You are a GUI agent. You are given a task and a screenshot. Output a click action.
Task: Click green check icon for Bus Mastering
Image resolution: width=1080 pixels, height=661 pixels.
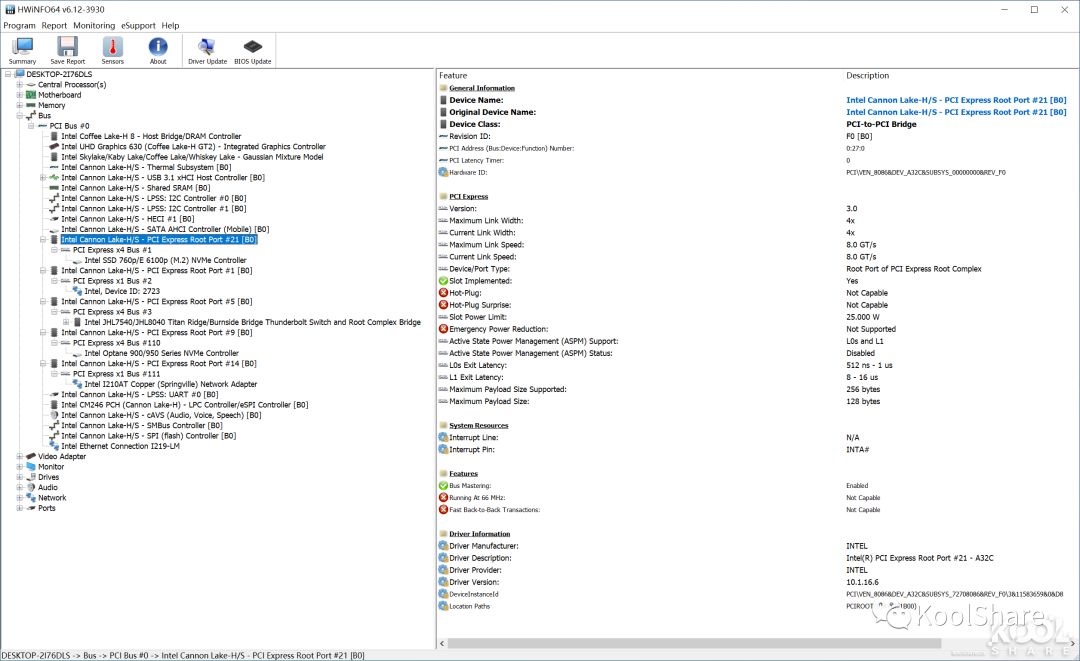click(444, 485)
